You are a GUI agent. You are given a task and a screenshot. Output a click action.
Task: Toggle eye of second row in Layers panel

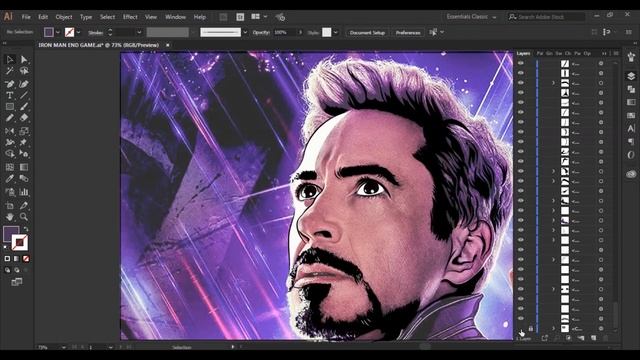tap(521, 73)
